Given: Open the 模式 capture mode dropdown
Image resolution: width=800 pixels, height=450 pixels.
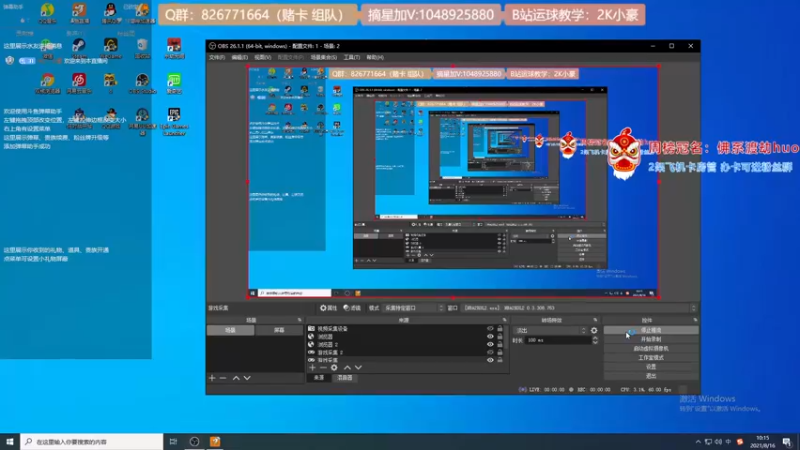Looking at the screenshot, I should click(414, 308).
